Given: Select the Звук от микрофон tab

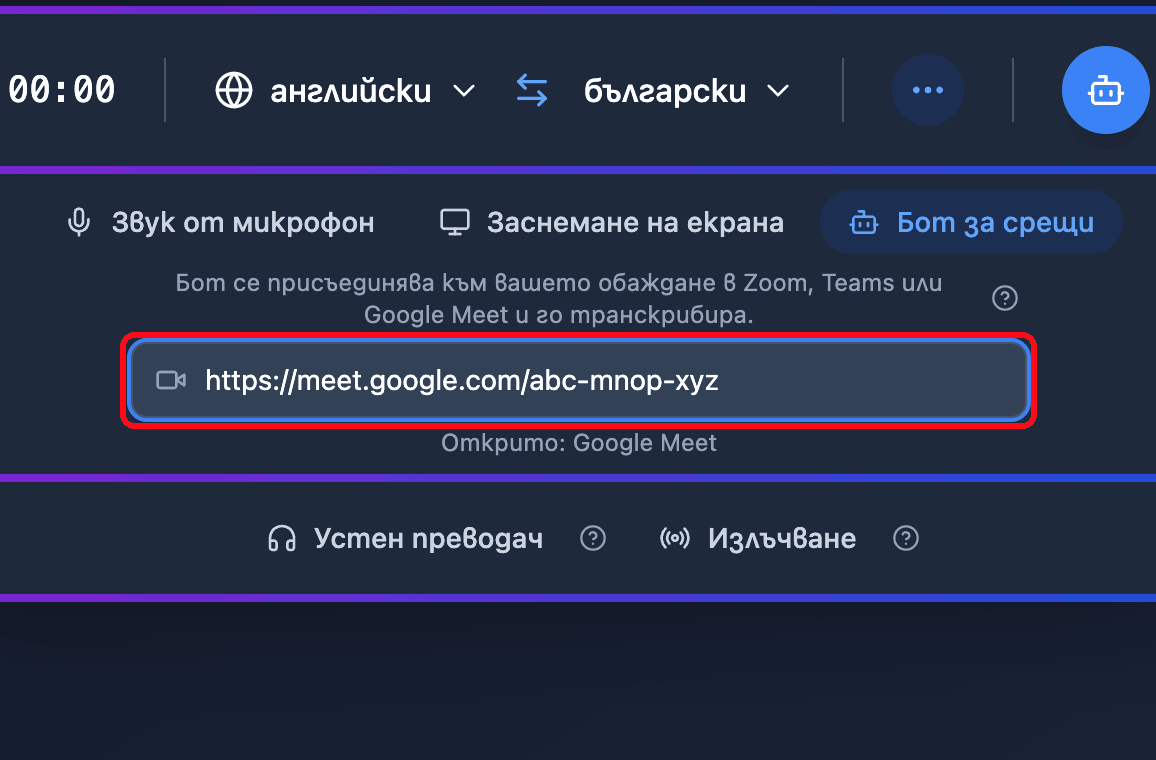Looking at the screenshot, I should pos(220,222).
